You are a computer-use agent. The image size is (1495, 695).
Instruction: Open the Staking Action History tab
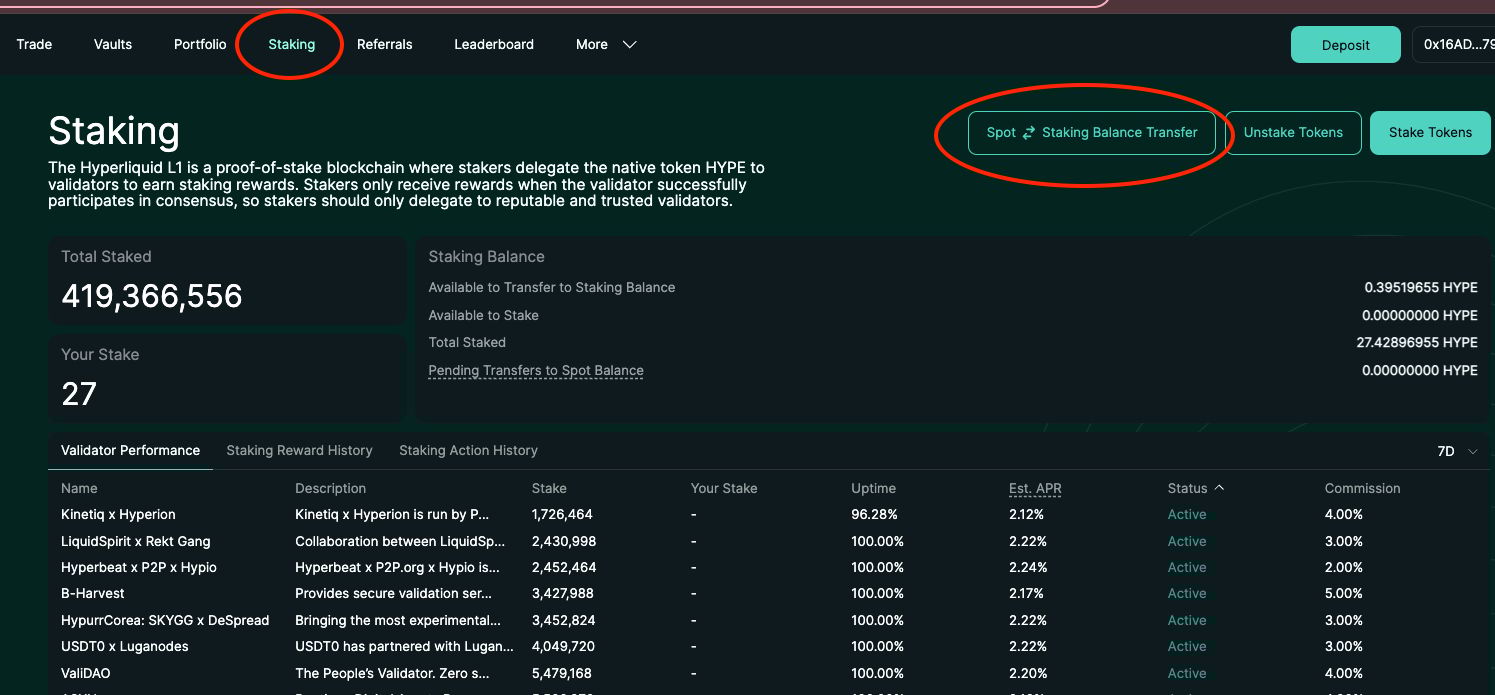click(x=468, y=450)
